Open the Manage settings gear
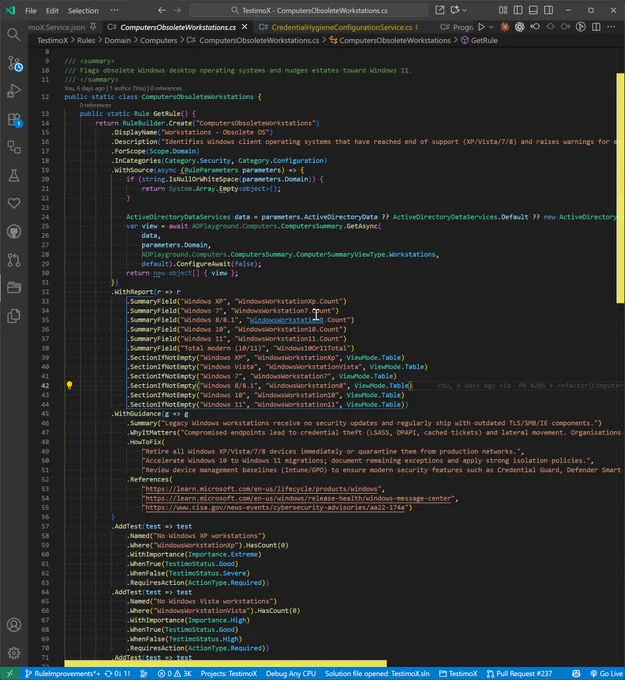Screen dimensions: 625x680 [x=14, y=653]
